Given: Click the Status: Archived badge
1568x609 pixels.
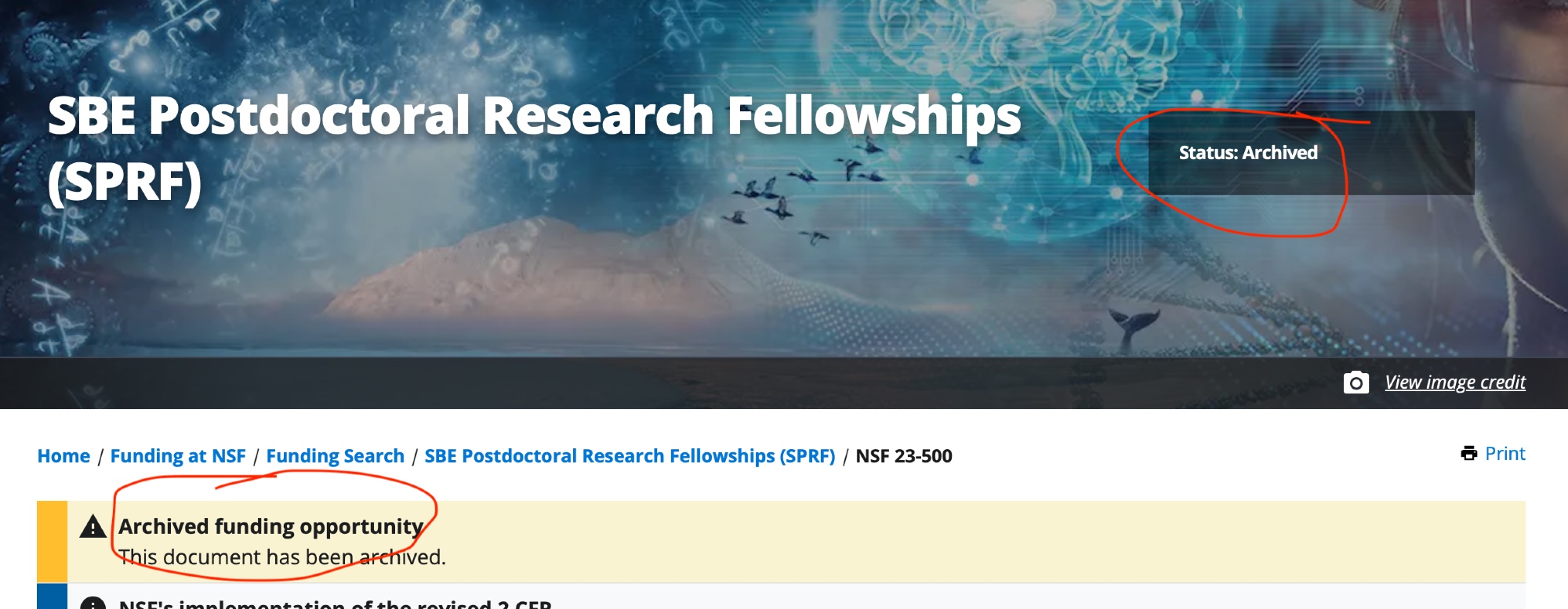Looking at the screenshot, I should (1248, 153).
